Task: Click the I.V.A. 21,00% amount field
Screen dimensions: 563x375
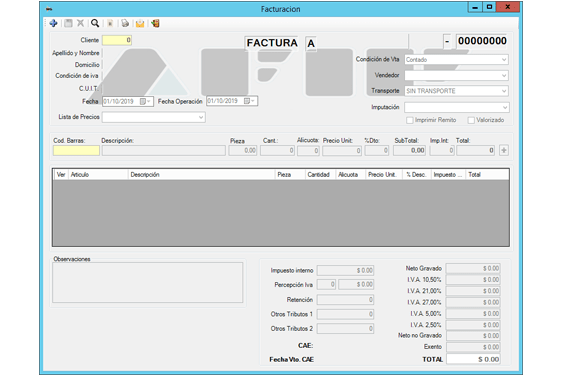Action: point(473,291)
